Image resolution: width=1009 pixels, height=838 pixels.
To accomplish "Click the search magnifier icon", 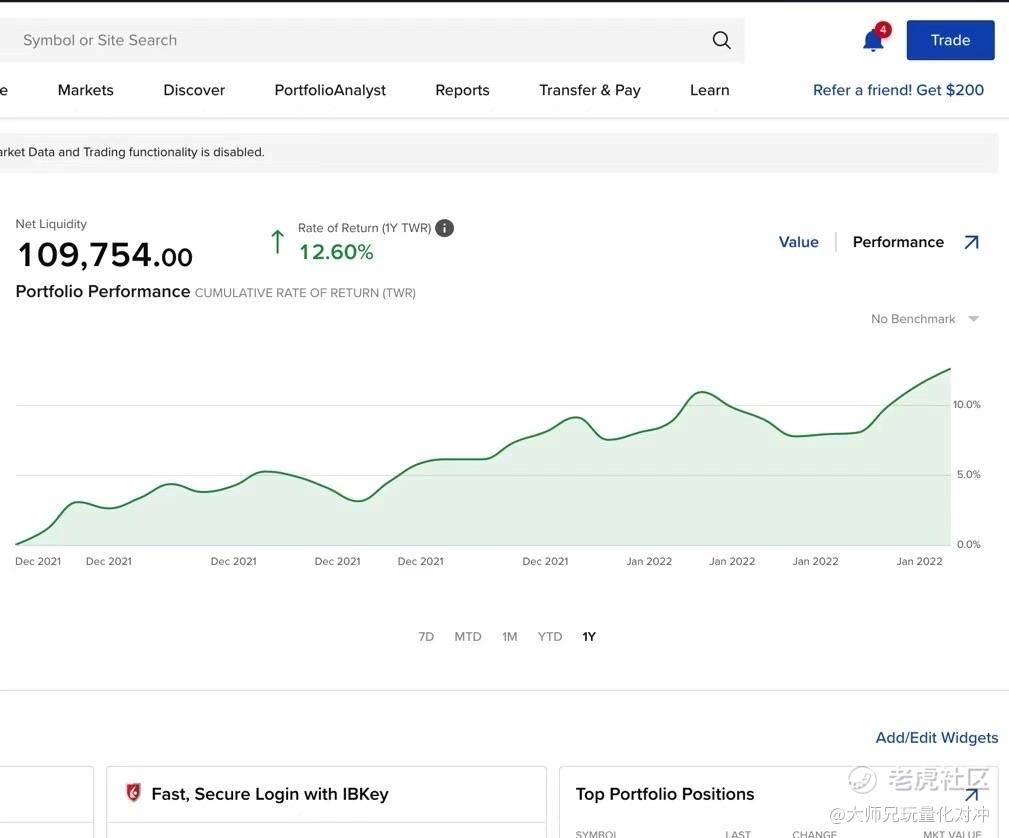I will point(721,40).
